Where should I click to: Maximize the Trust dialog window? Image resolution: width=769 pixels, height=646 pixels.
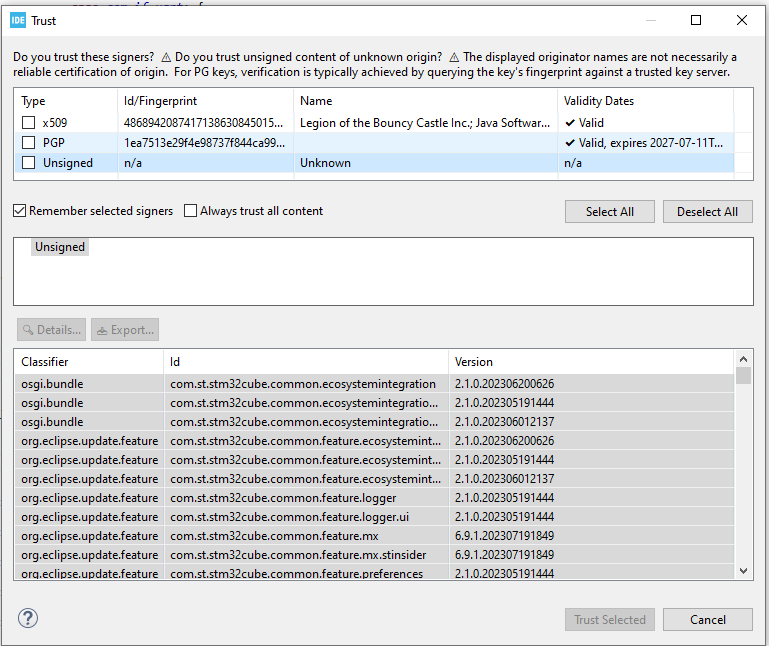pos(696,20)
